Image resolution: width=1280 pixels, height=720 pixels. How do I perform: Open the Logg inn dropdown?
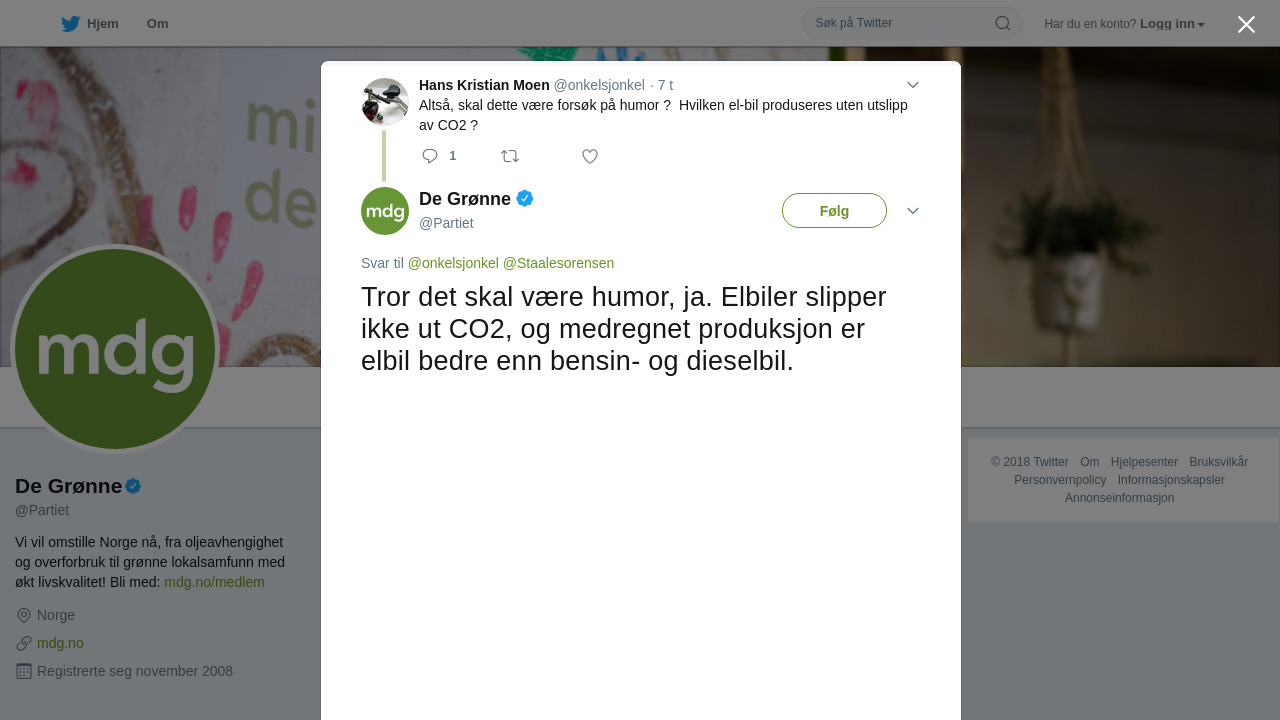click(1172, 24)
